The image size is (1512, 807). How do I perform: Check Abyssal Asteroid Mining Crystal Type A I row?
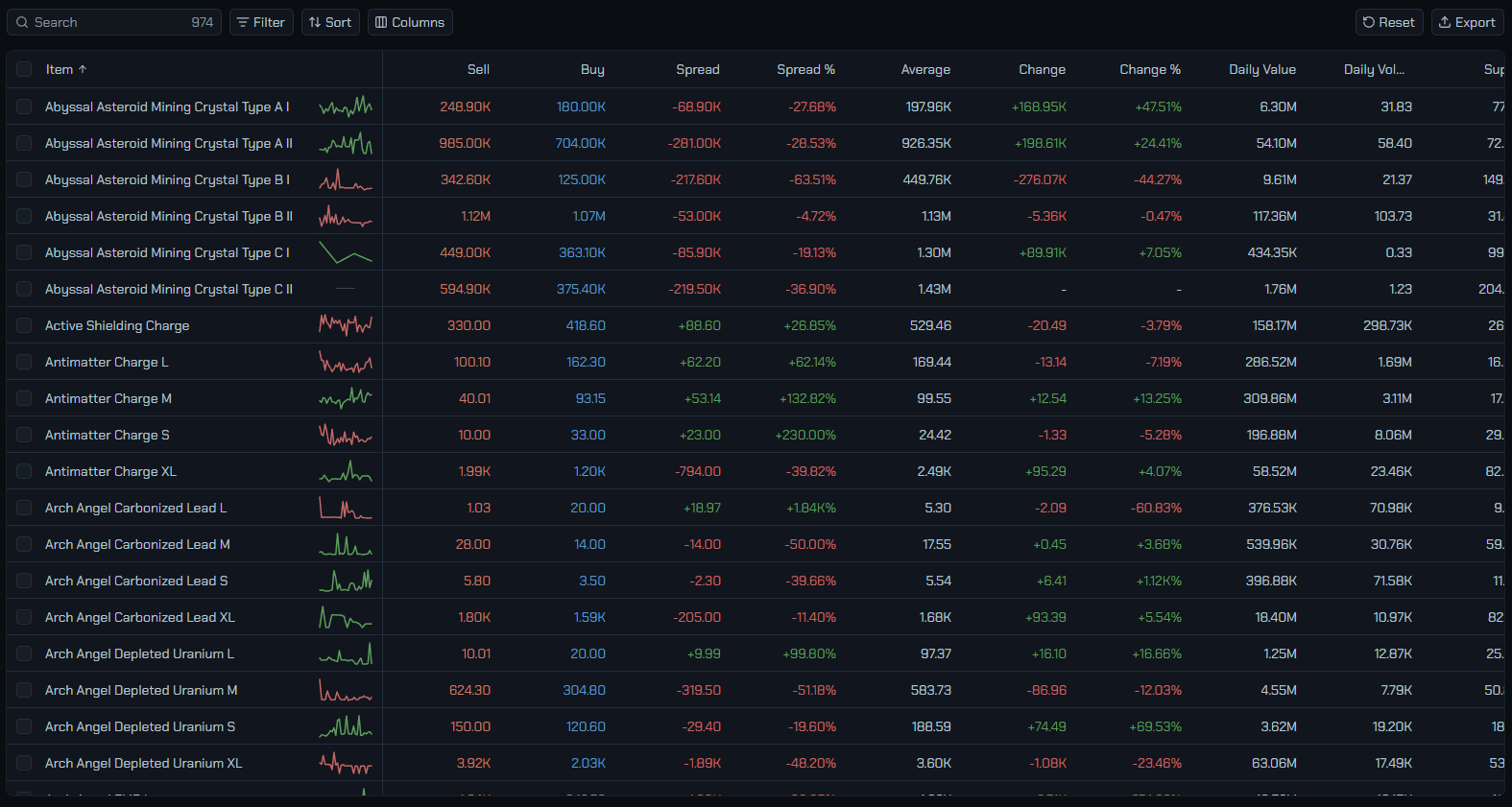pos(24,107)
